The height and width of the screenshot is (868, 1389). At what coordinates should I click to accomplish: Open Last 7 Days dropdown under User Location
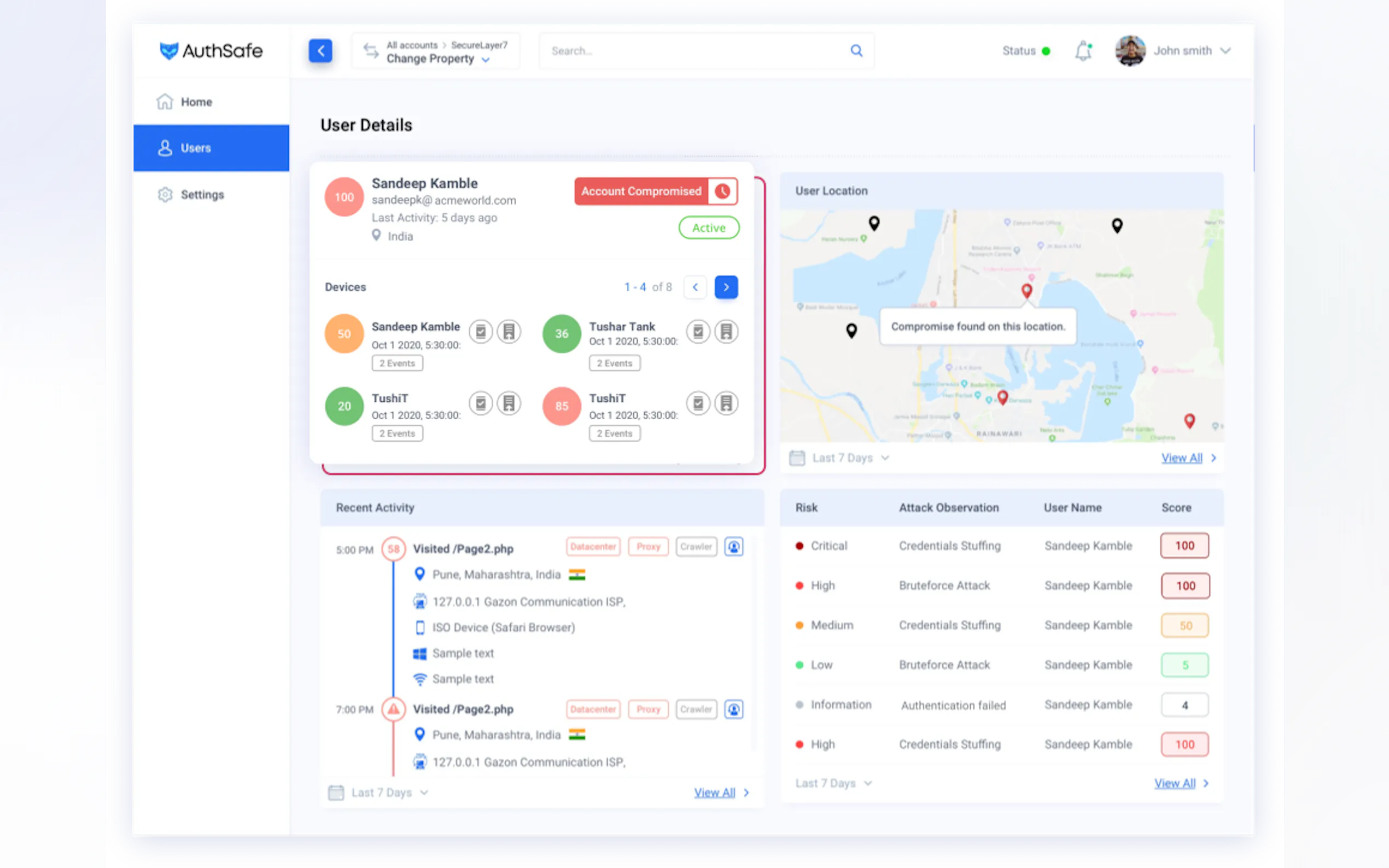[851, 458]
